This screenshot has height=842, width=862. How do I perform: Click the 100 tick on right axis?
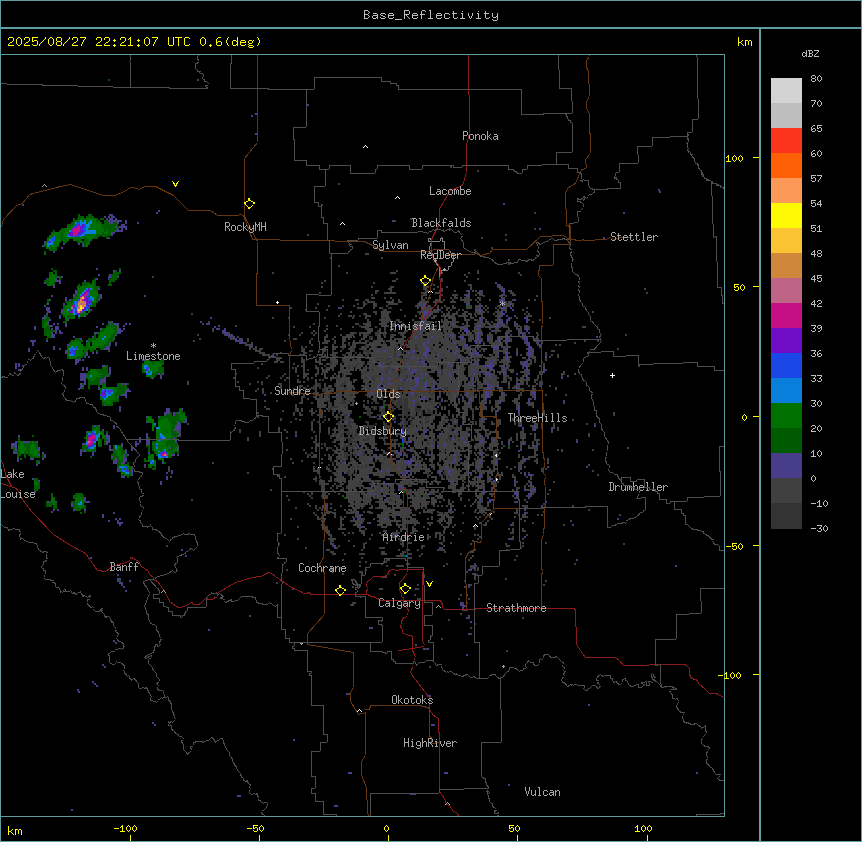(734, 158)
